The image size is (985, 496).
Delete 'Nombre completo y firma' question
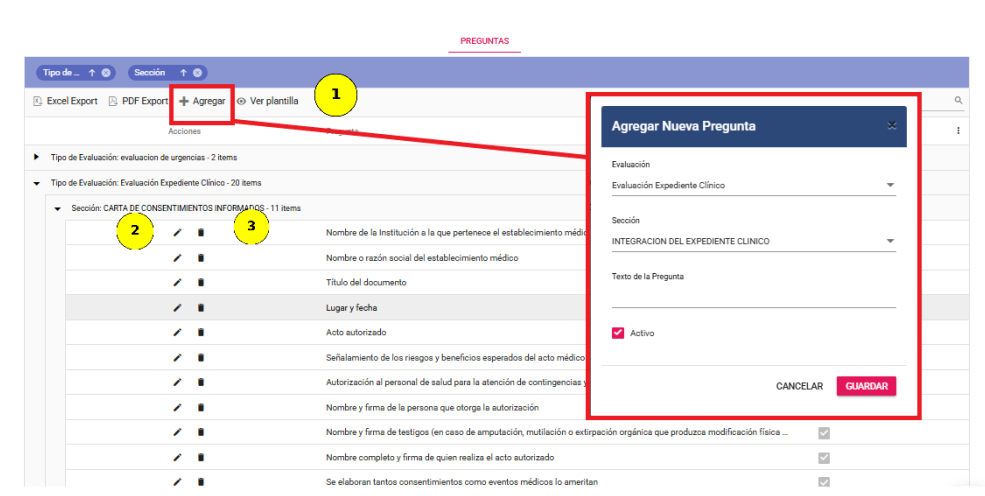click(201, 457)
